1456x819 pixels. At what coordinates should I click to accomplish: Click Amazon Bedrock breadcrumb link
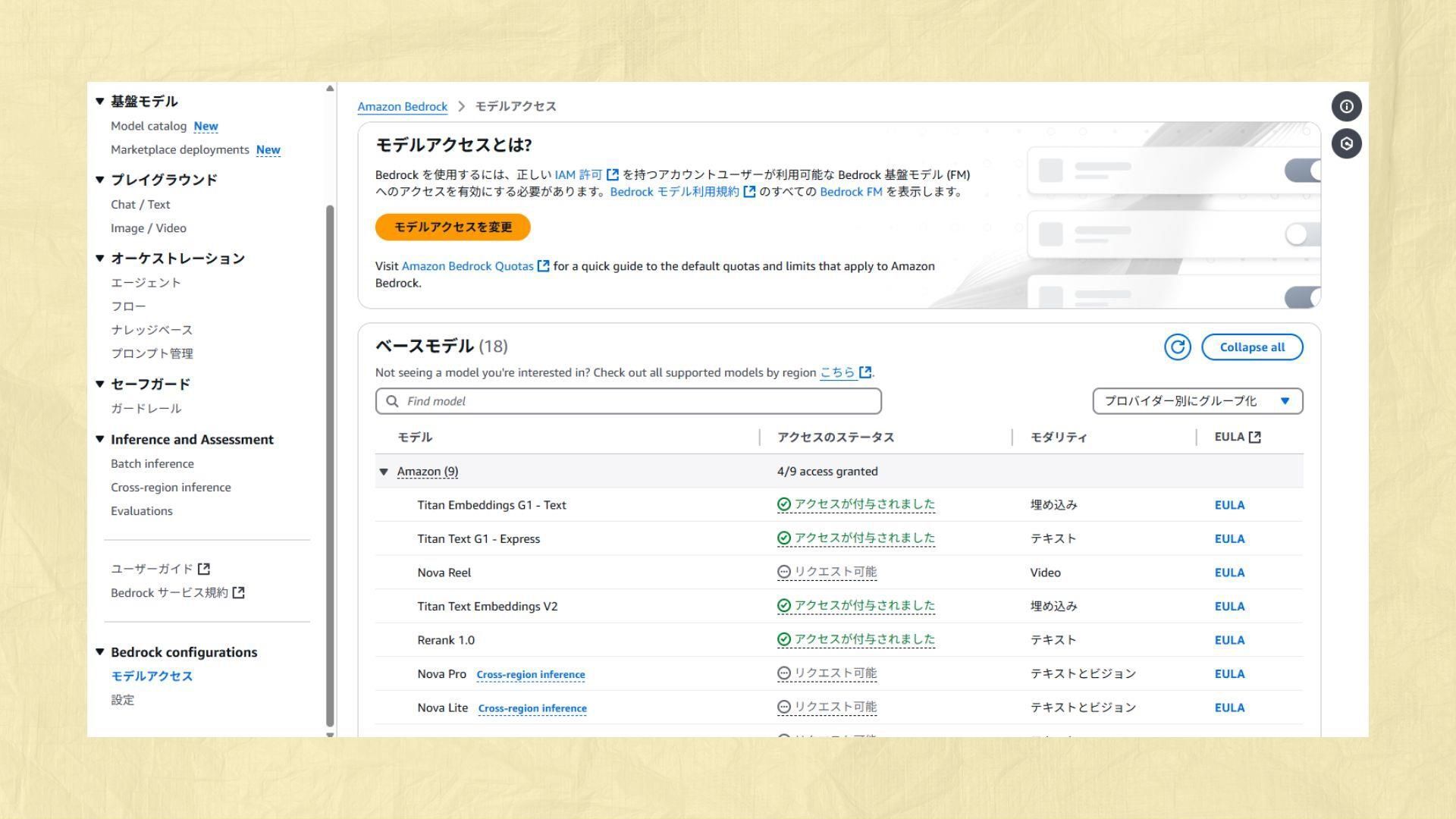pos(402,106)
